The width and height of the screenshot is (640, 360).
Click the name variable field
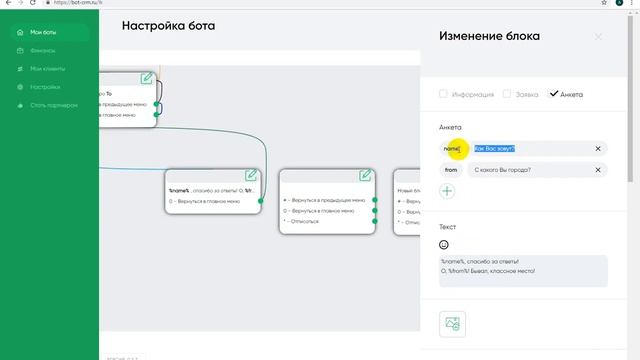tap(451, 149)
